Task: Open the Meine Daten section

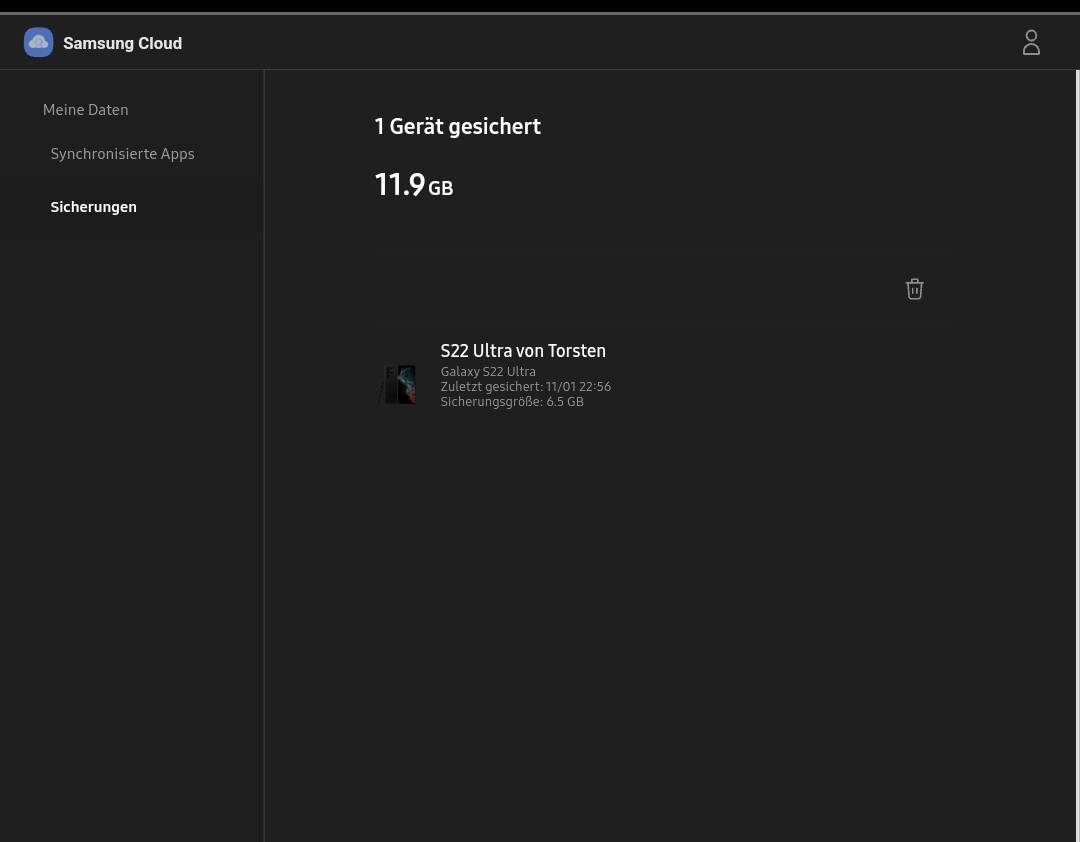Action: pos(85,110)
